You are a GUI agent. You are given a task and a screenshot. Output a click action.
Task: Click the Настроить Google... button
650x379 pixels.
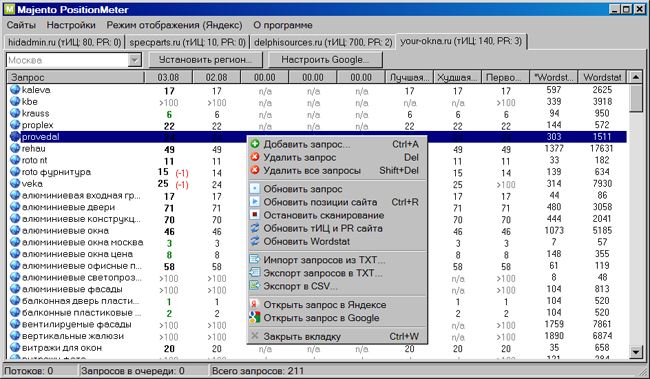(325, 60)
